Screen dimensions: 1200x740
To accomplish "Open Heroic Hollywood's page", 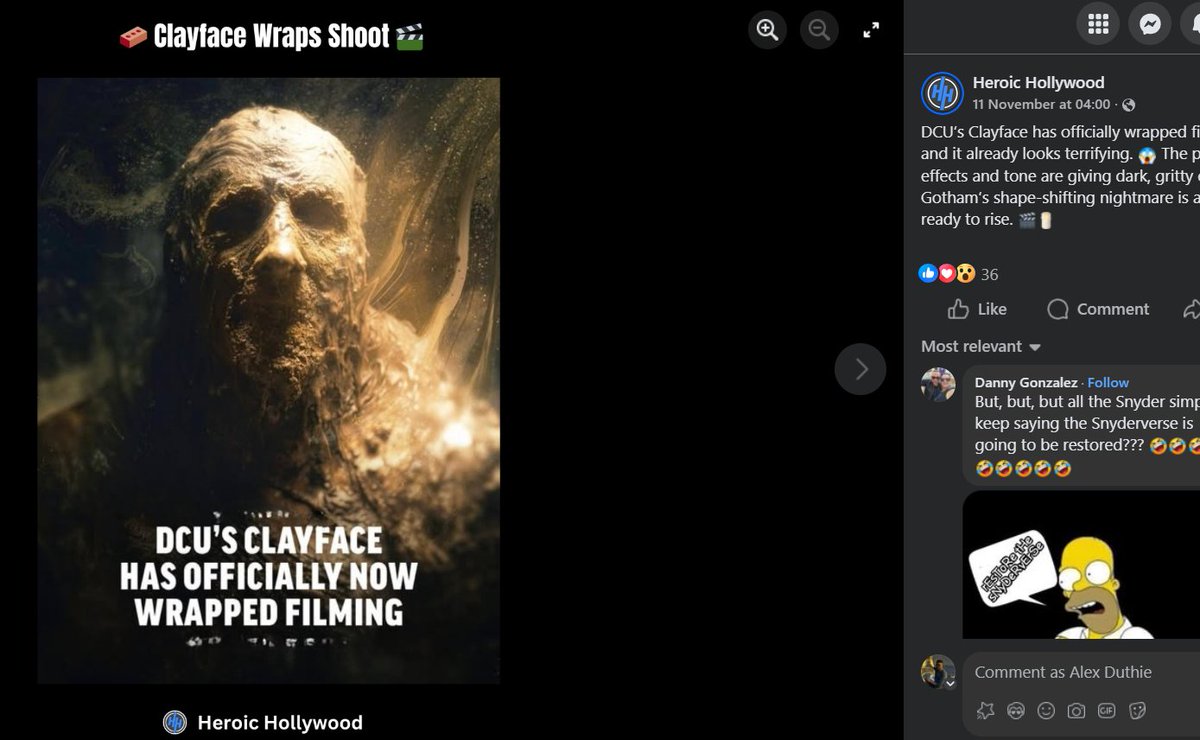I will [x=1038, y=82].
